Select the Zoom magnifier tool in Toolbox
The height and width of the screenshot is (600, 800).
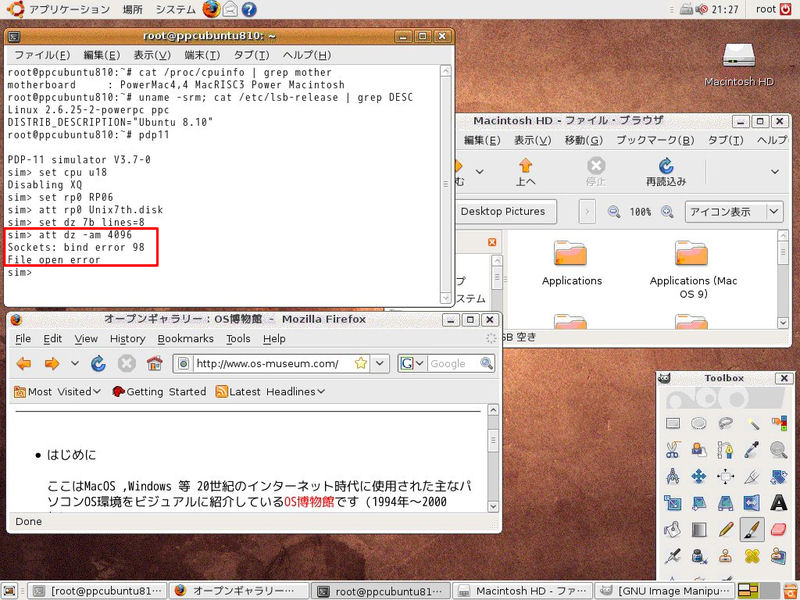779,450
